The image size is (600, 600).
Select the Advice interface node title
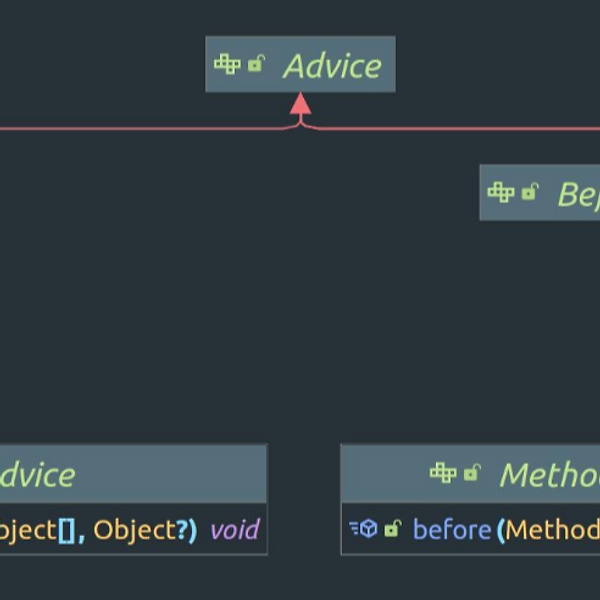click(x=332, y=66)
